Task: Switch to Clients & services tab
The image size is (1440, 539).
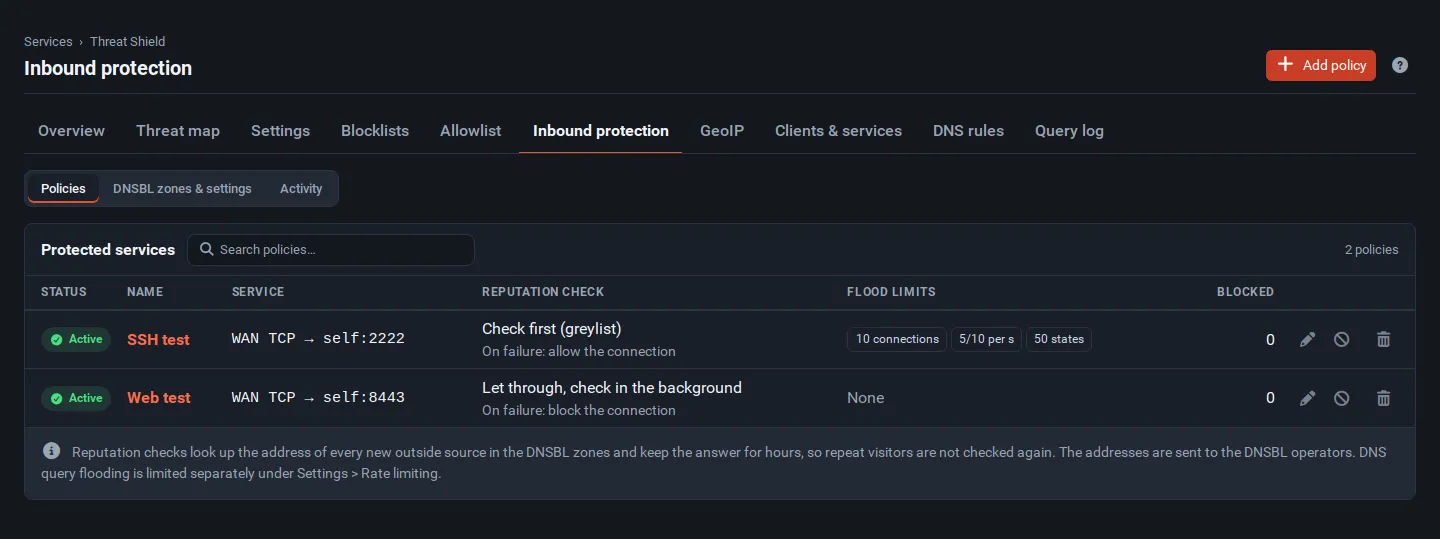Action: 838,131
